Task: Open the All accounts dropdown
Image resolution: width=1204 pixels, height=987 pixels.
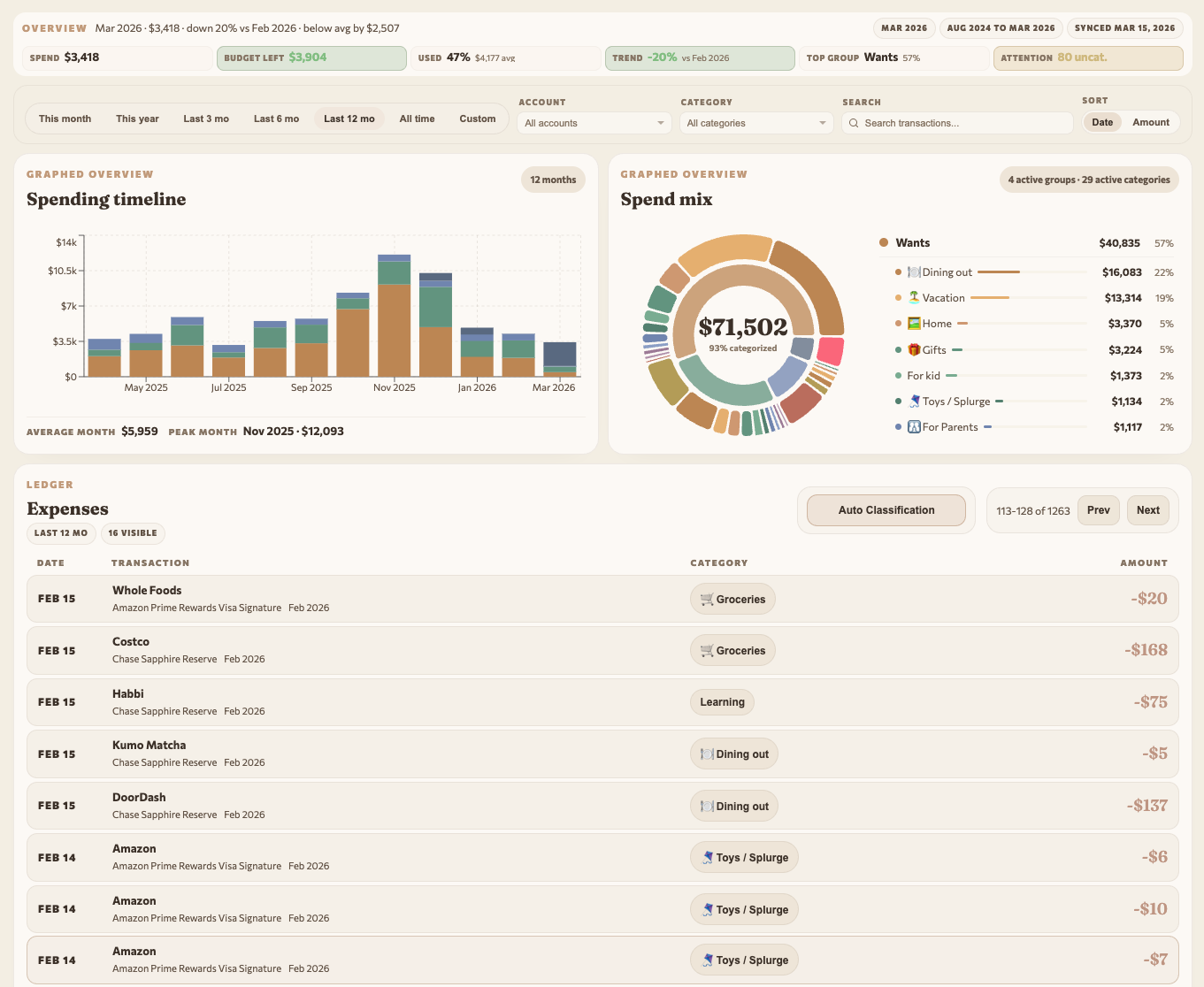Action: tap(593, 123)
